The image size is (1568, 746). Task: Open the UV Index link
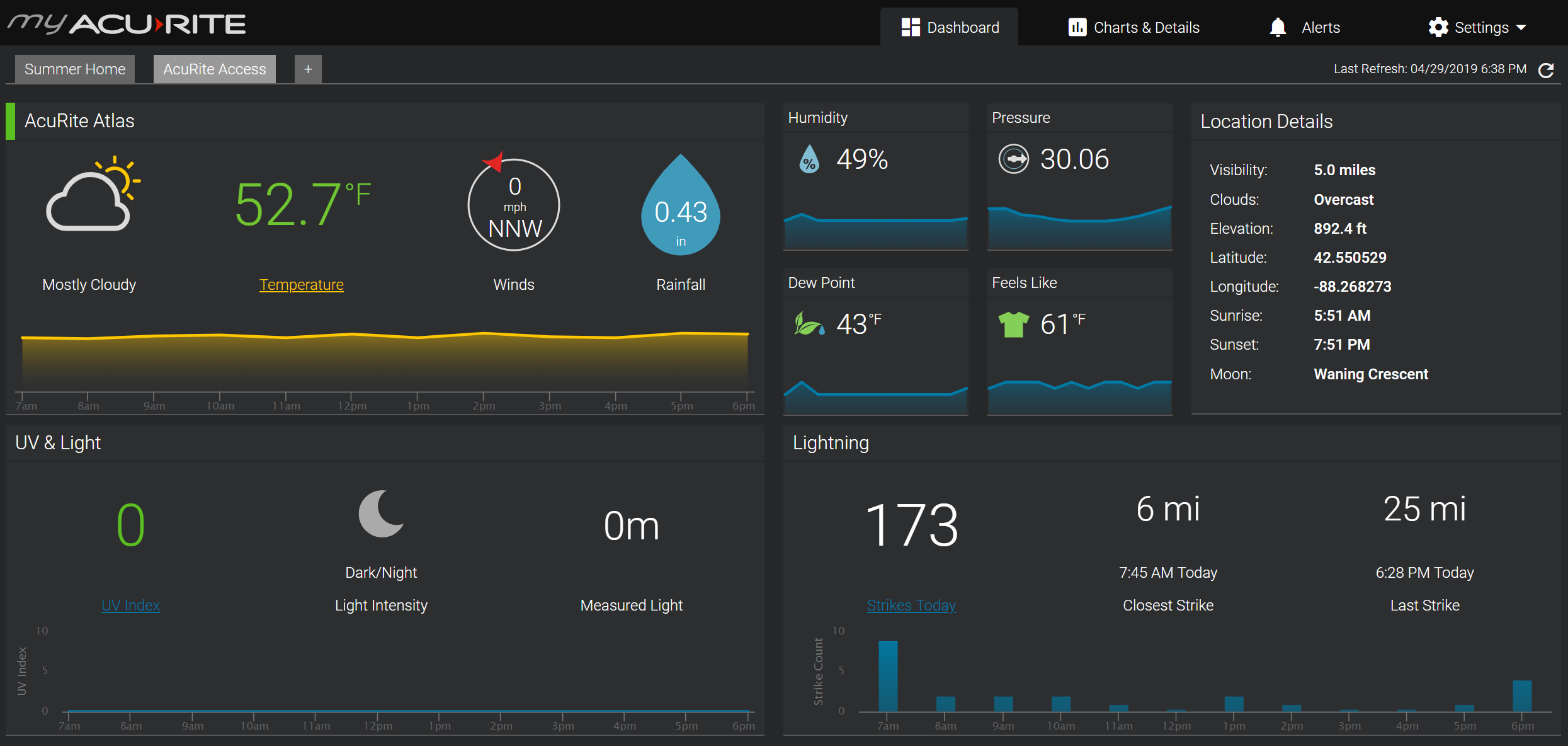[130, 605]
